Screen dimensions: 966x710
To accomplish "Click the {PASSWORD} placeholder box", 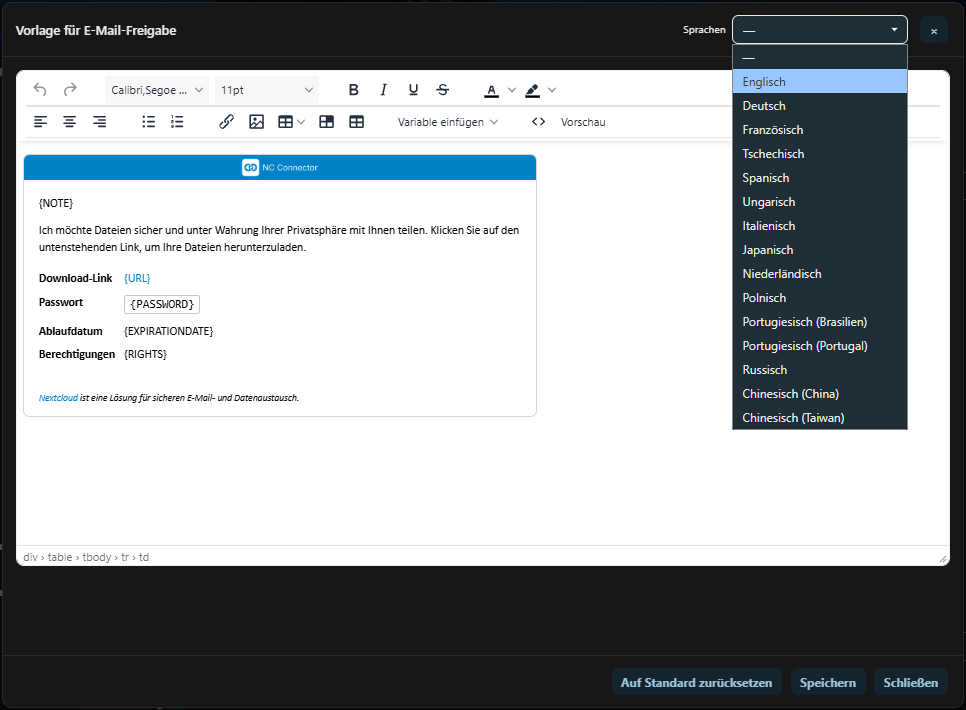I will pos(162,304).
